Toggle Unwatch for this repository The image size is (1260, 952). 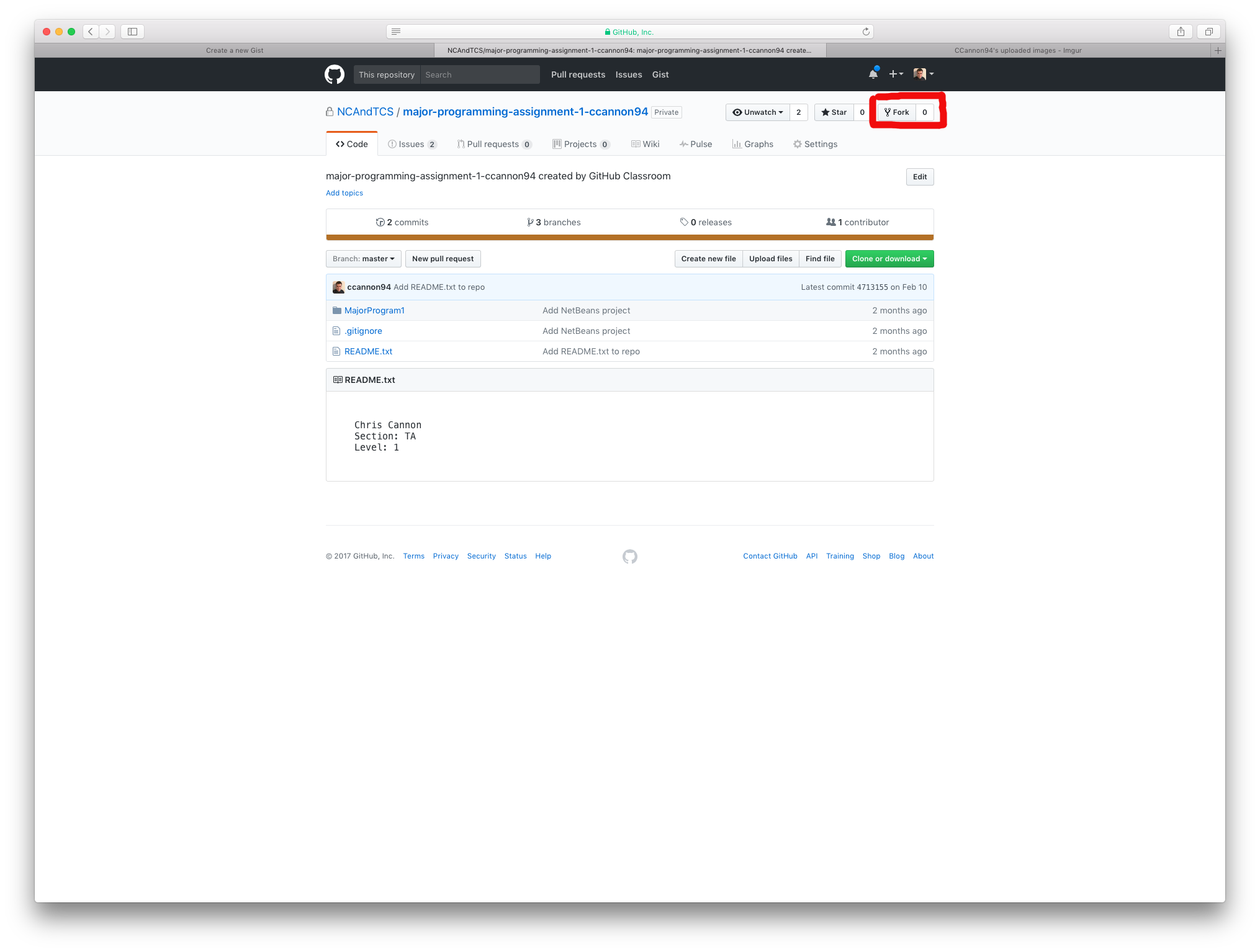coord(758,112)
